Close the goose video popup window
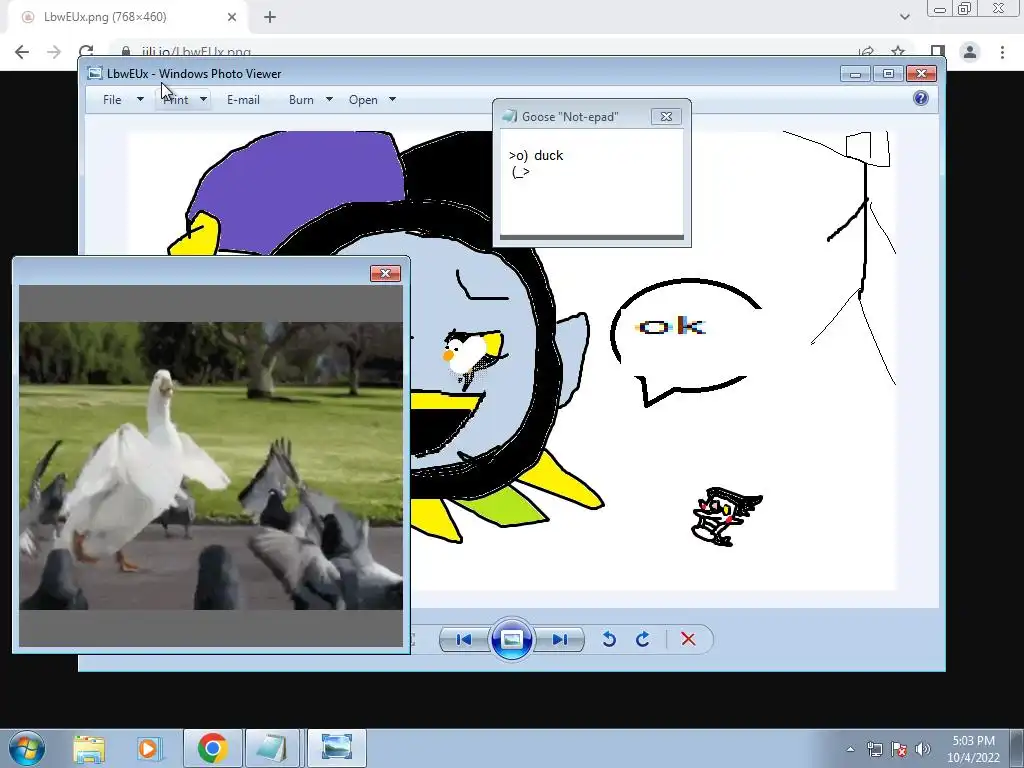Image resolution: width=1024 pixels, height=768 pixels. pyautogui.click(x=385, y=273)
